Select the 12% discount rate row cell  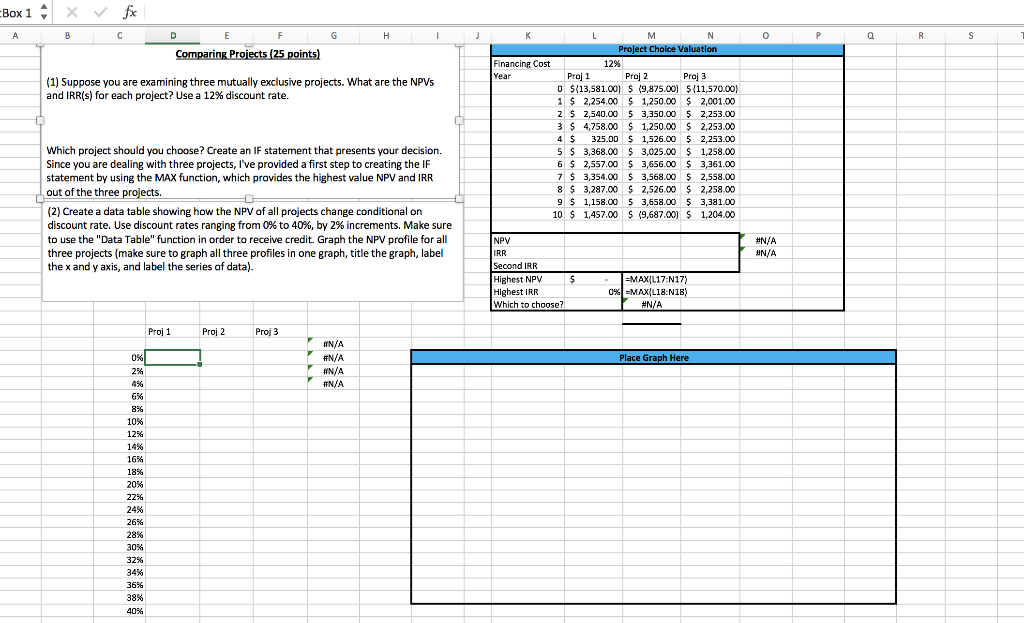click(120, 434)
